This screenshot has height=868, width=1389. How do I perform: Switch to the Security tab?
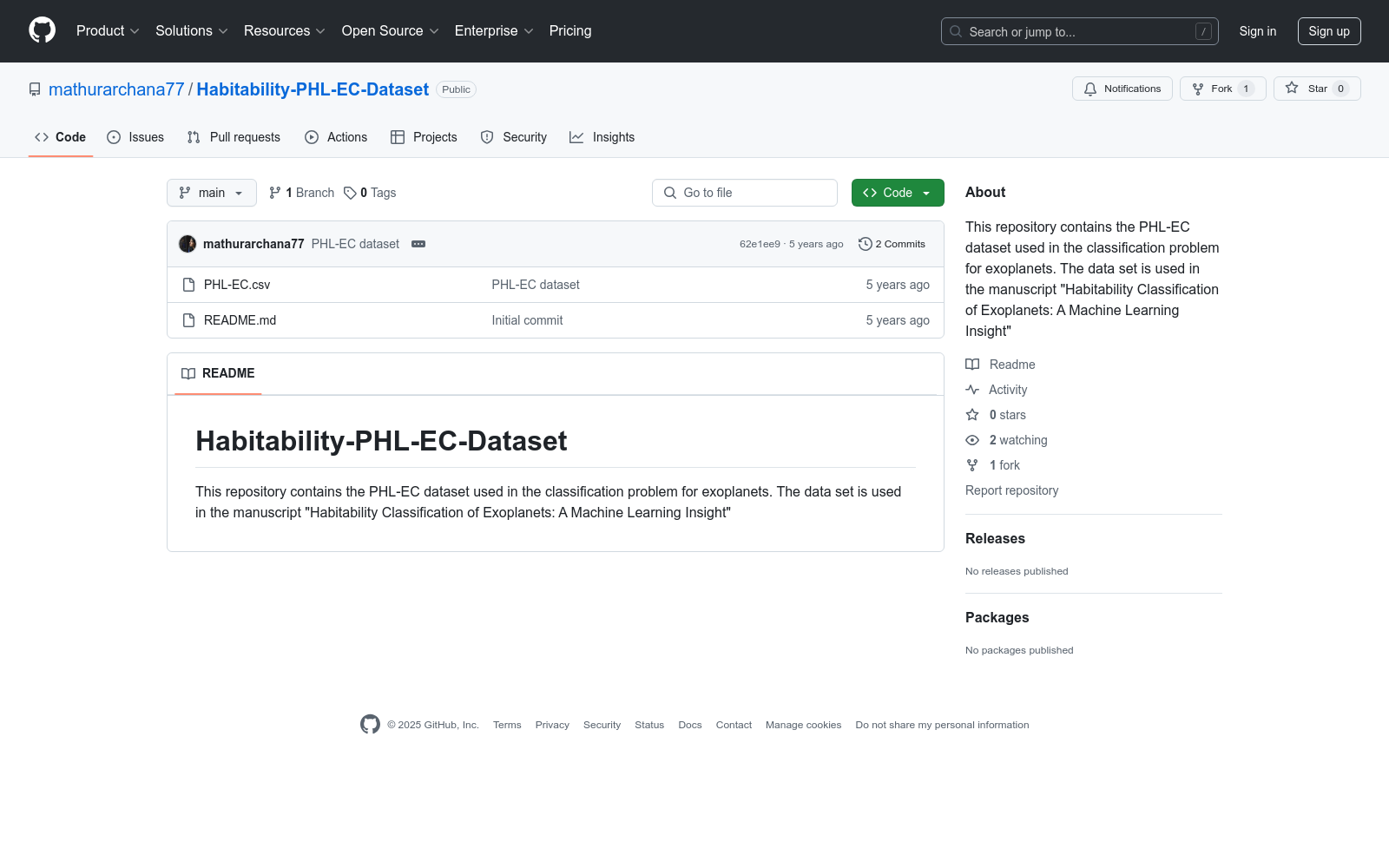[514, 137]
